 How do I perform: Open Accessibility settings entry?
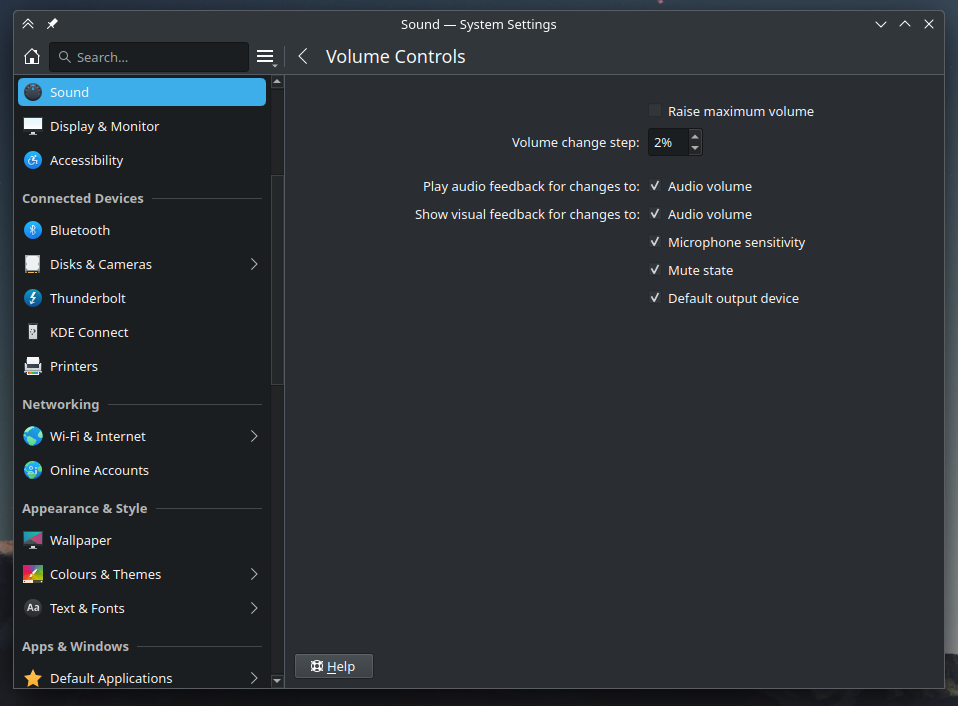[86, 160]
